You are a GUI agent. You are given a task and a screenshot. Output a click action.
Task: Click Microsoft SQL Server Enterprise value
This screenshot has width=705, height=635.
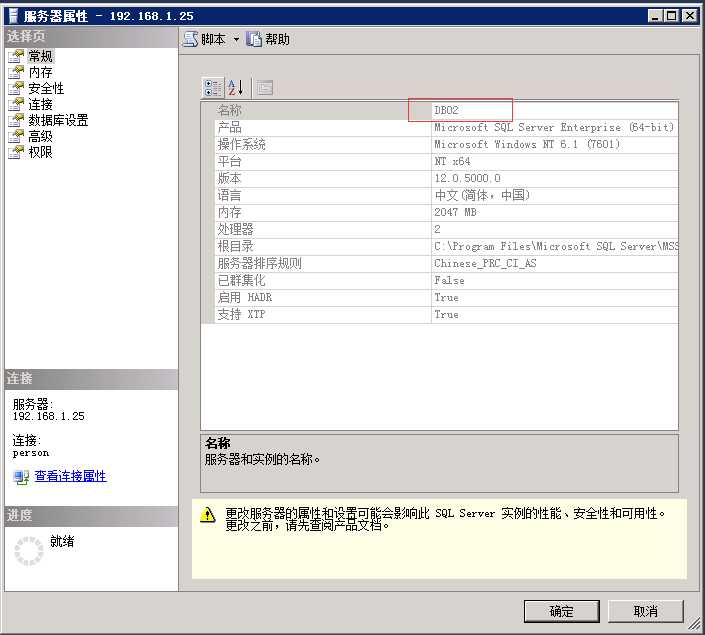554,128
